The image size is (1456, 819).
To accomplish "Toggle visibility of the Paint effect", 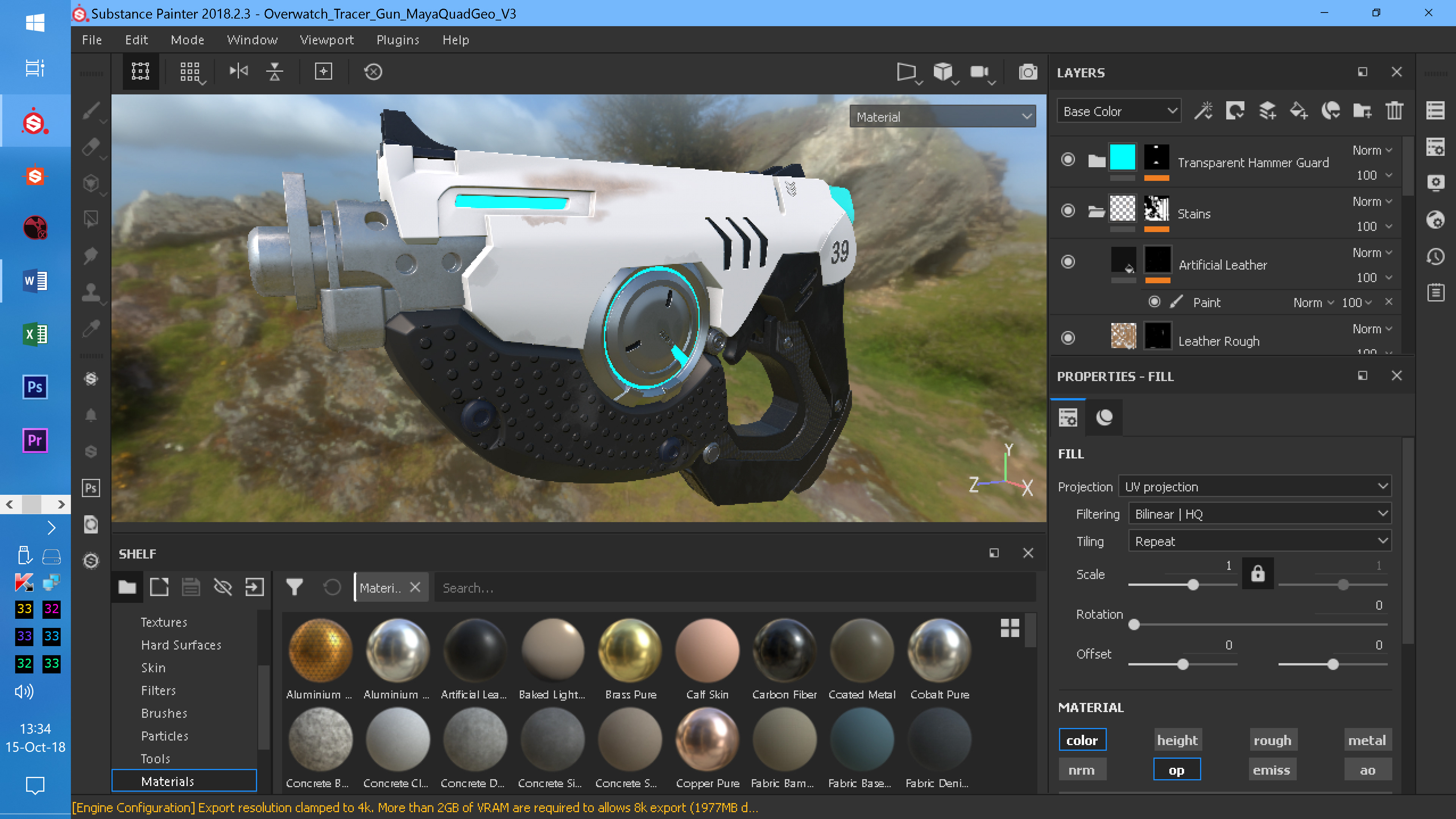I will tap(1154, 302).
